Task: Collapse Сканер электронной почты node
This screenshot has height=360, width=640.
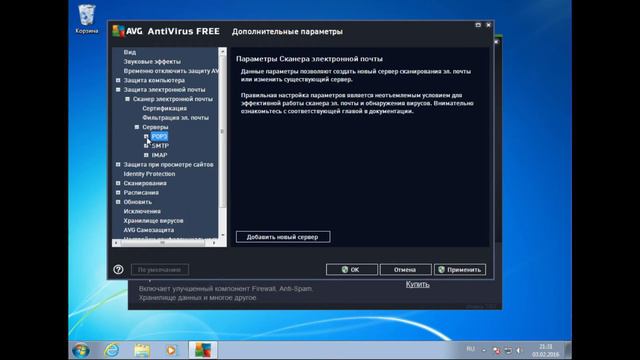Action: 127,99
